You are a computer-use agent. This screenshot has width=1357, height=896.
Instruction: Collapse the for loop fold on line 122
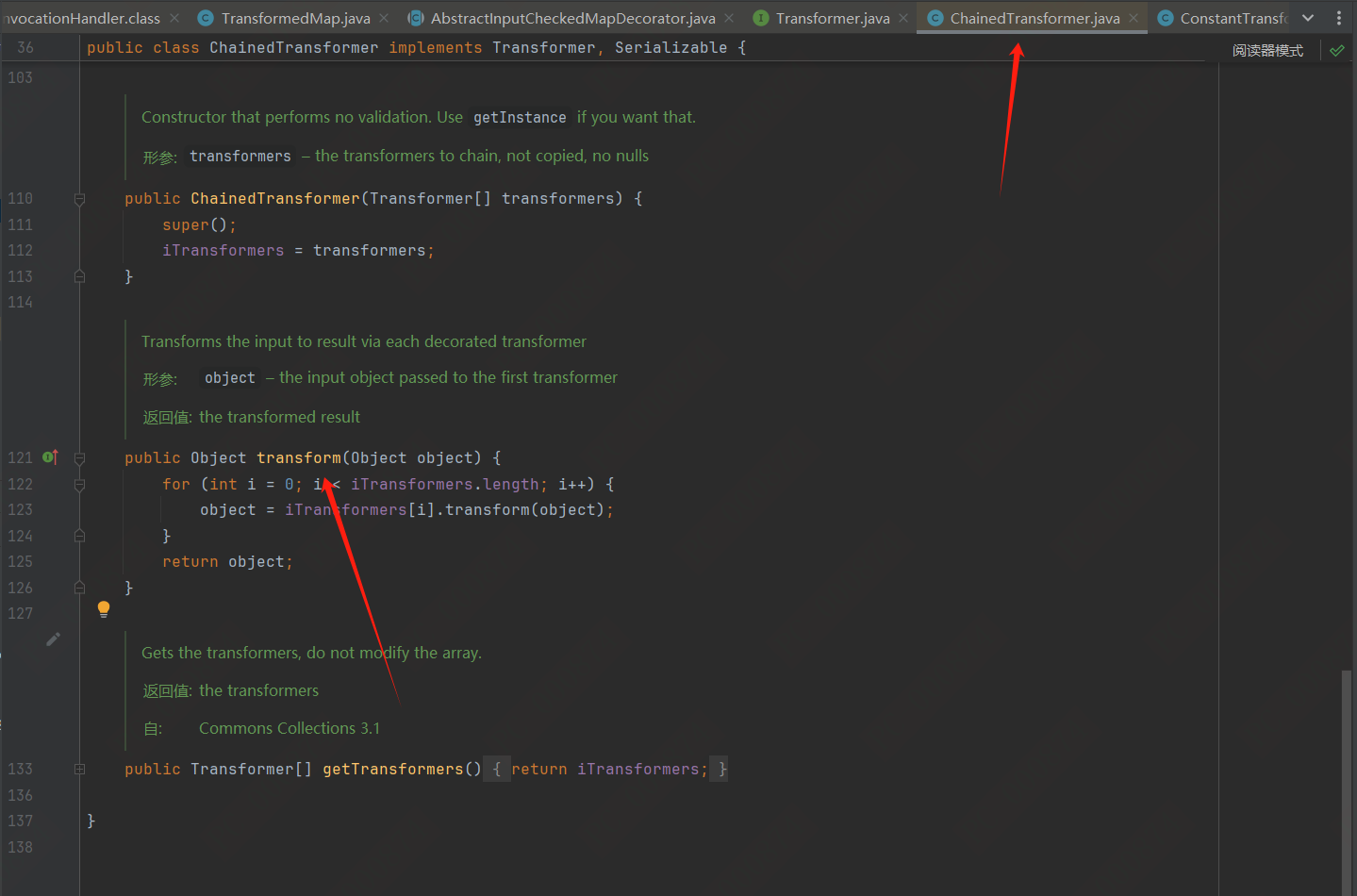tap(79, 485)
